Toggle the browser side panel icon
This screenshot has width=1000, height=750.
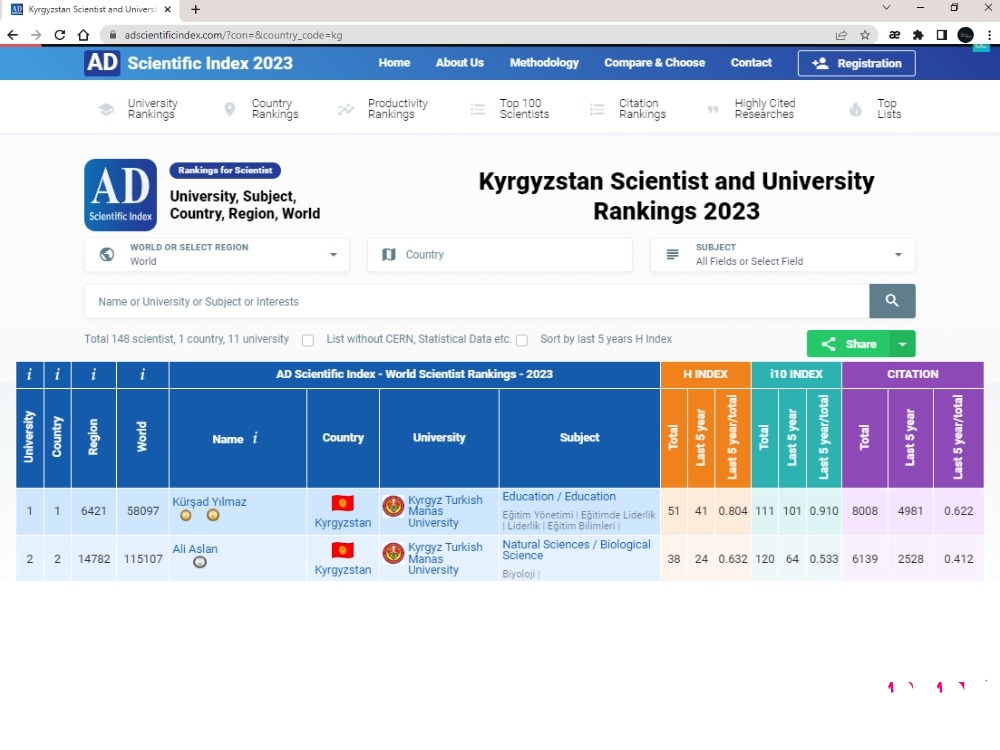tap(941, 35)
